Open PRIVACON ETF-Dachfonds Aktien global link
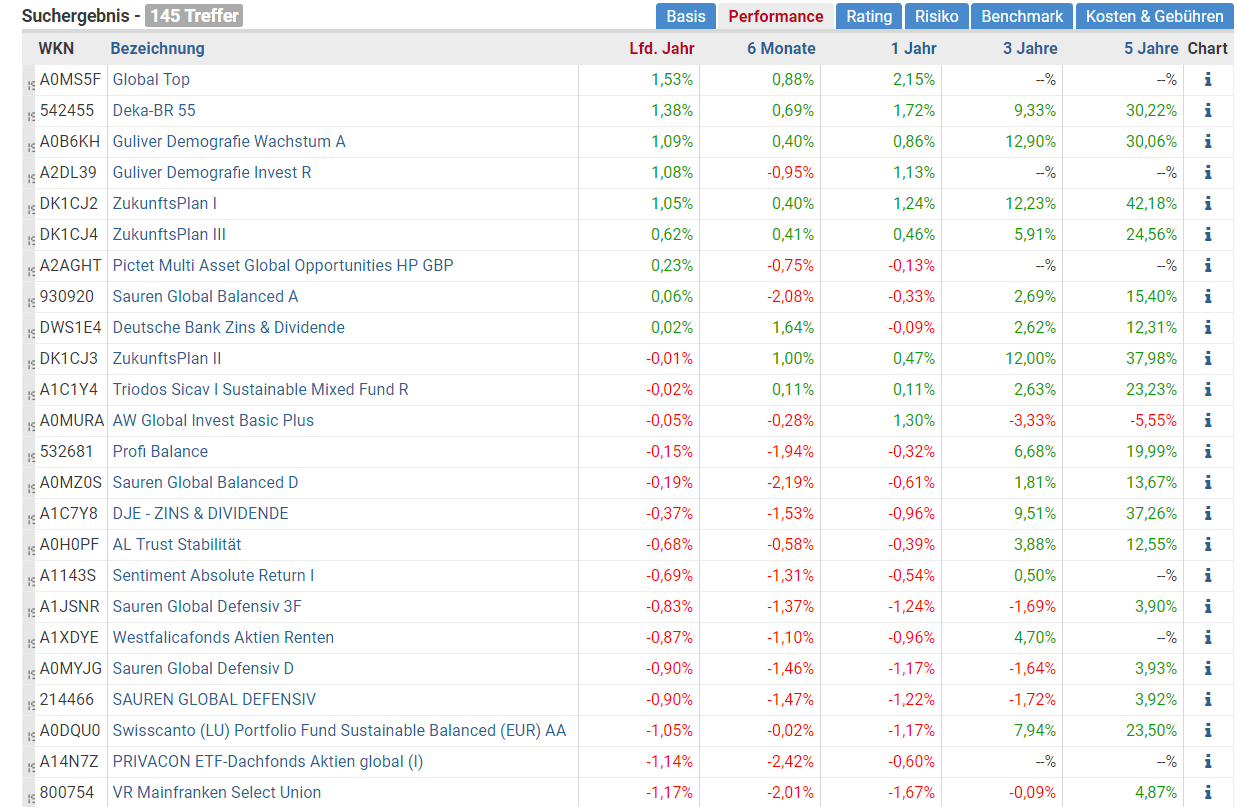Image resolution: width=1237 pixels, height=807 pixels. (x=268, y=762)
